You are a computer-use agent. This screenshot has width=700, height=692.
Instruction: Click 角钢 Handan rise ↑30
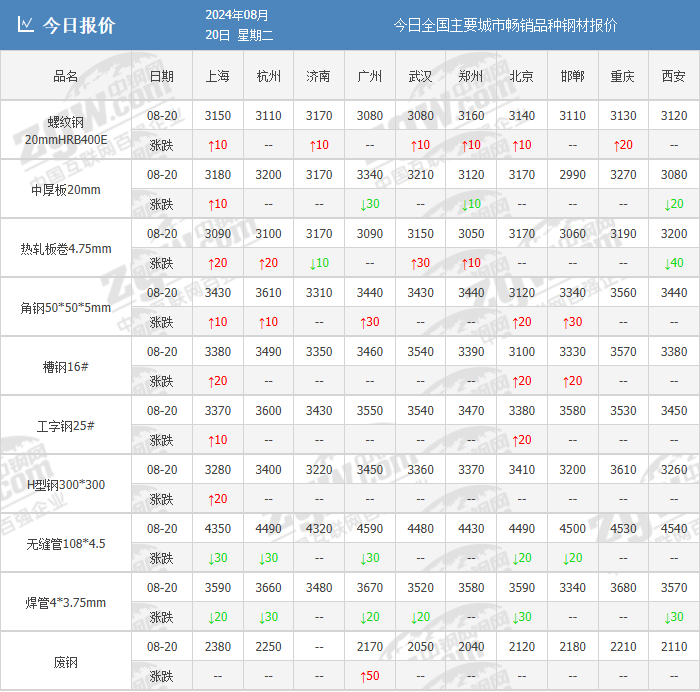click(572, 322)
